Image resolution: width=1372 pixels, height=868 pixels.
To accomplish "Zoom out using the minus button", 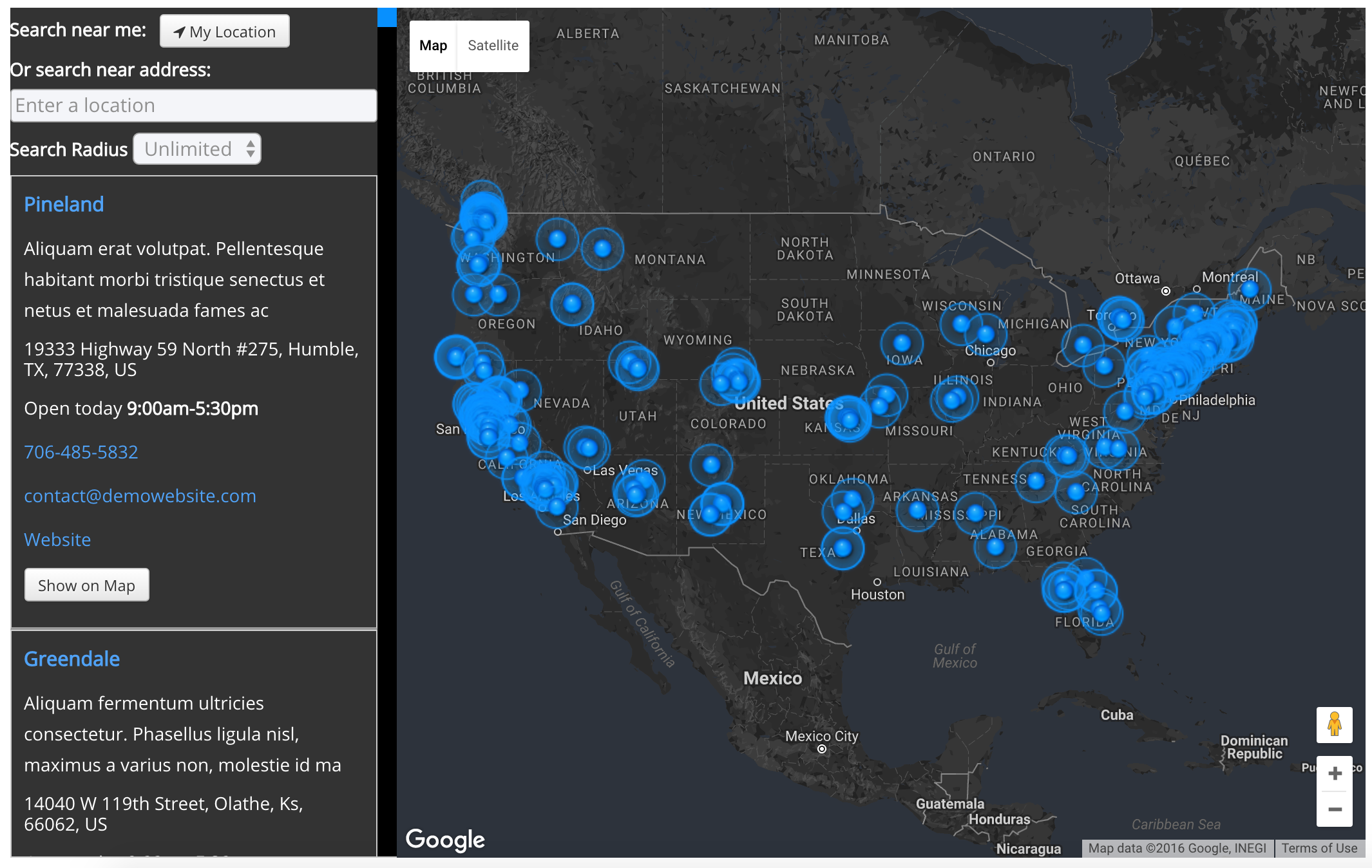I will tap(1335, 809).
